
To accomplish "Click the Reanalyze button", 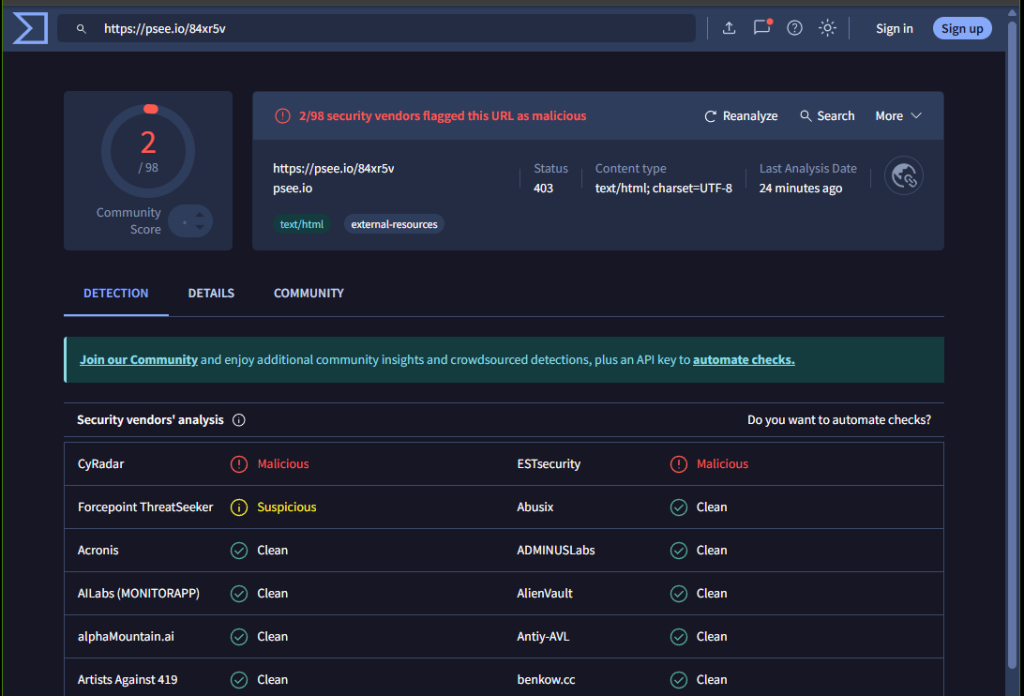I will click(741, 116).
